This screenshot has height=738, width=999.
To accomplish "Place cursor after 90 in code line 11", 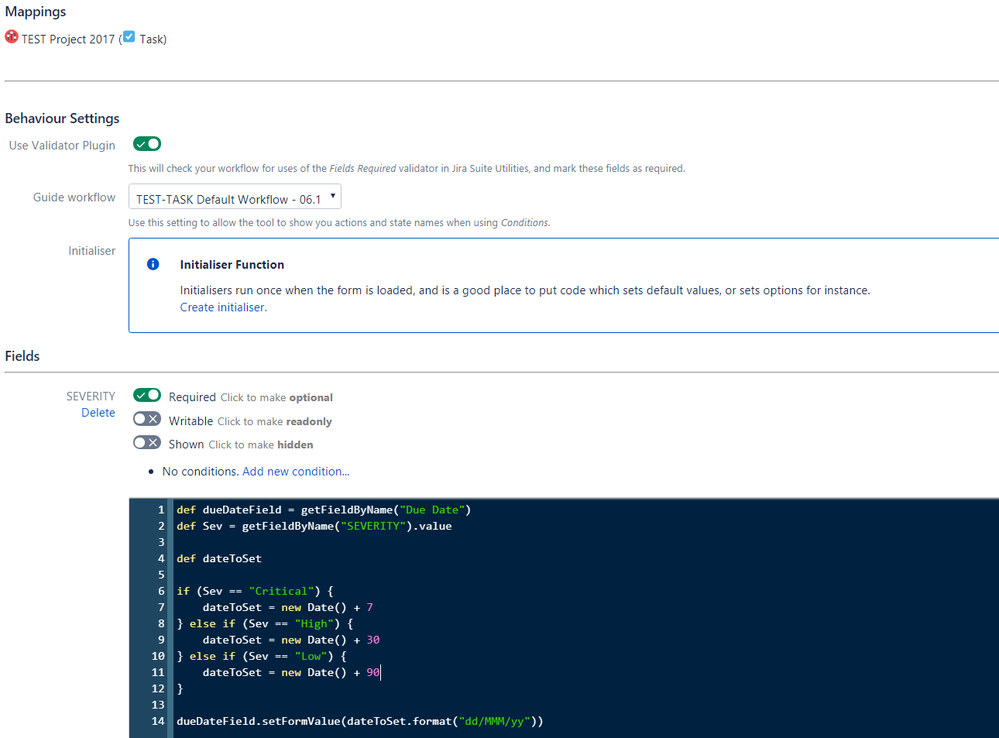I will pyautogui.click(x=380, y=672).
